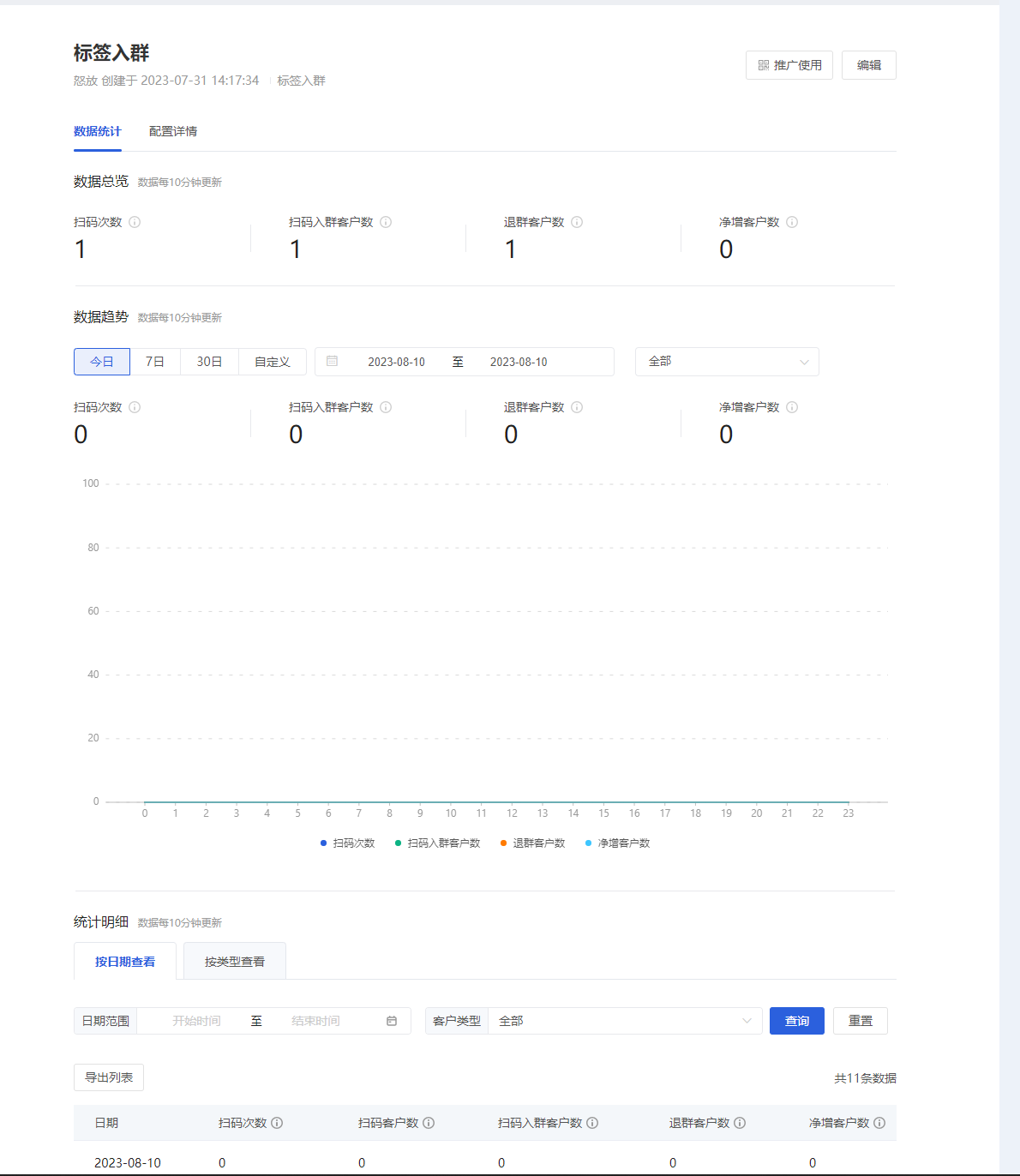Click info icon next to overview 退群客户数

tap(577, 222)
